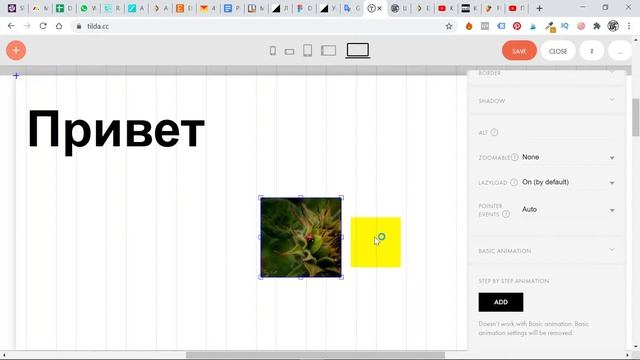
Task: Switch to the Figma browser tab
Action: pos(304,8)
